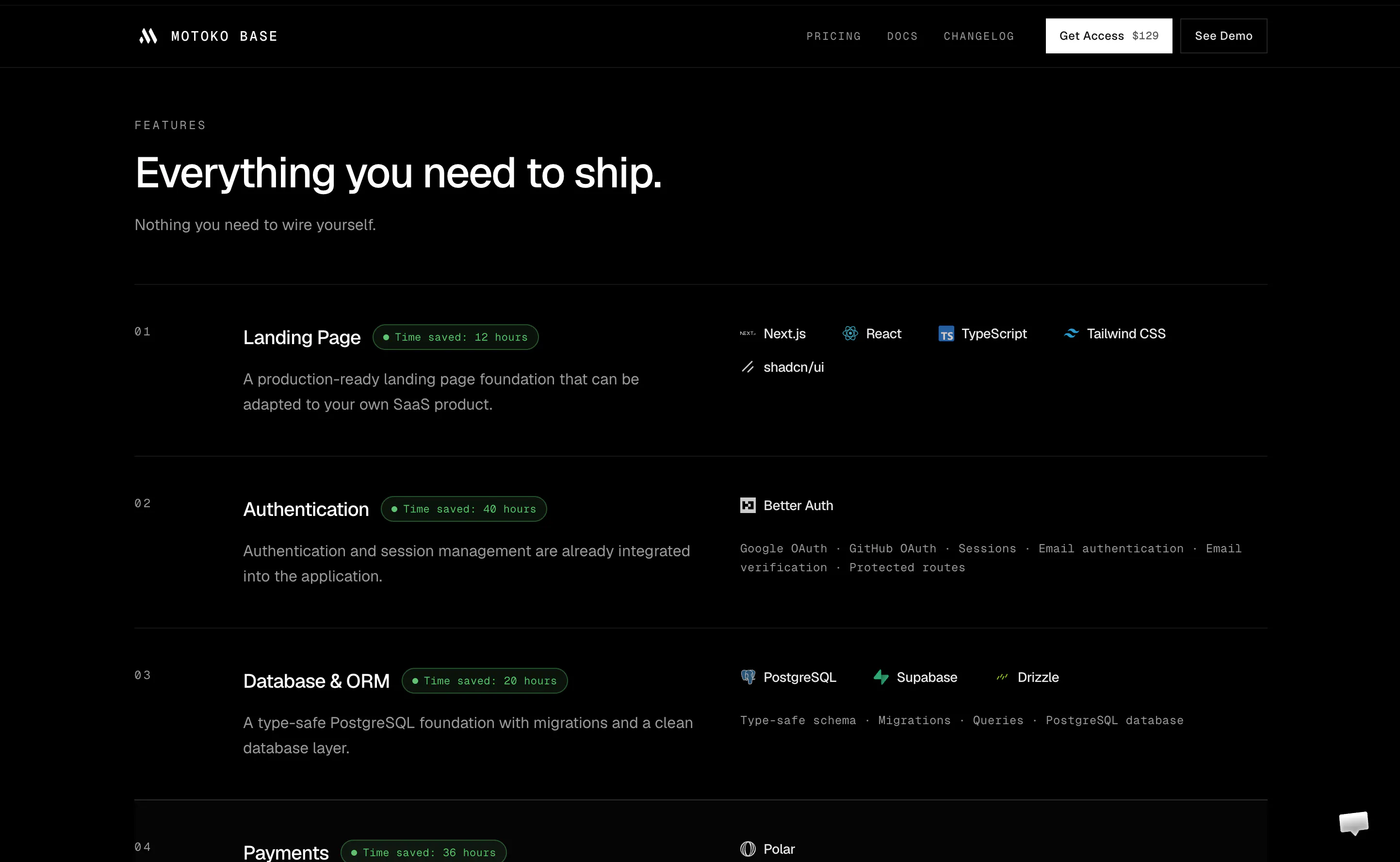Click the 03 row number
The width and height of the screenshot is (1400, 862).
click(x=143, y=675)
